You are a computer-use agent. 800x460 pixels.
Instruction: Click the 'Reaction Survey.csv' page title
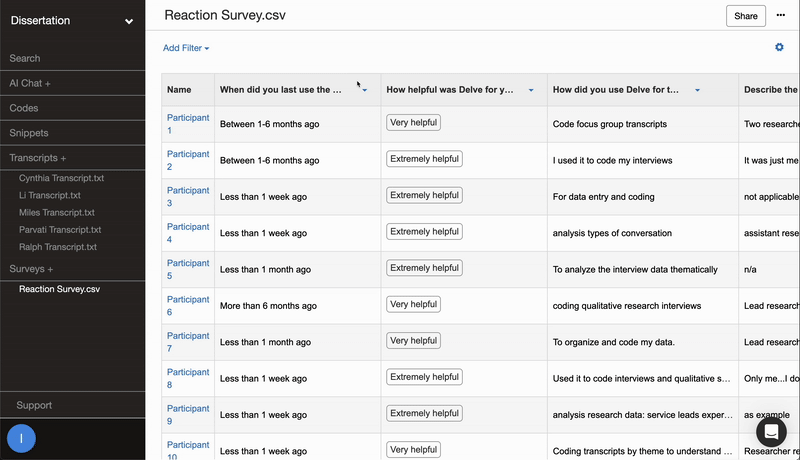pos(225,15)
